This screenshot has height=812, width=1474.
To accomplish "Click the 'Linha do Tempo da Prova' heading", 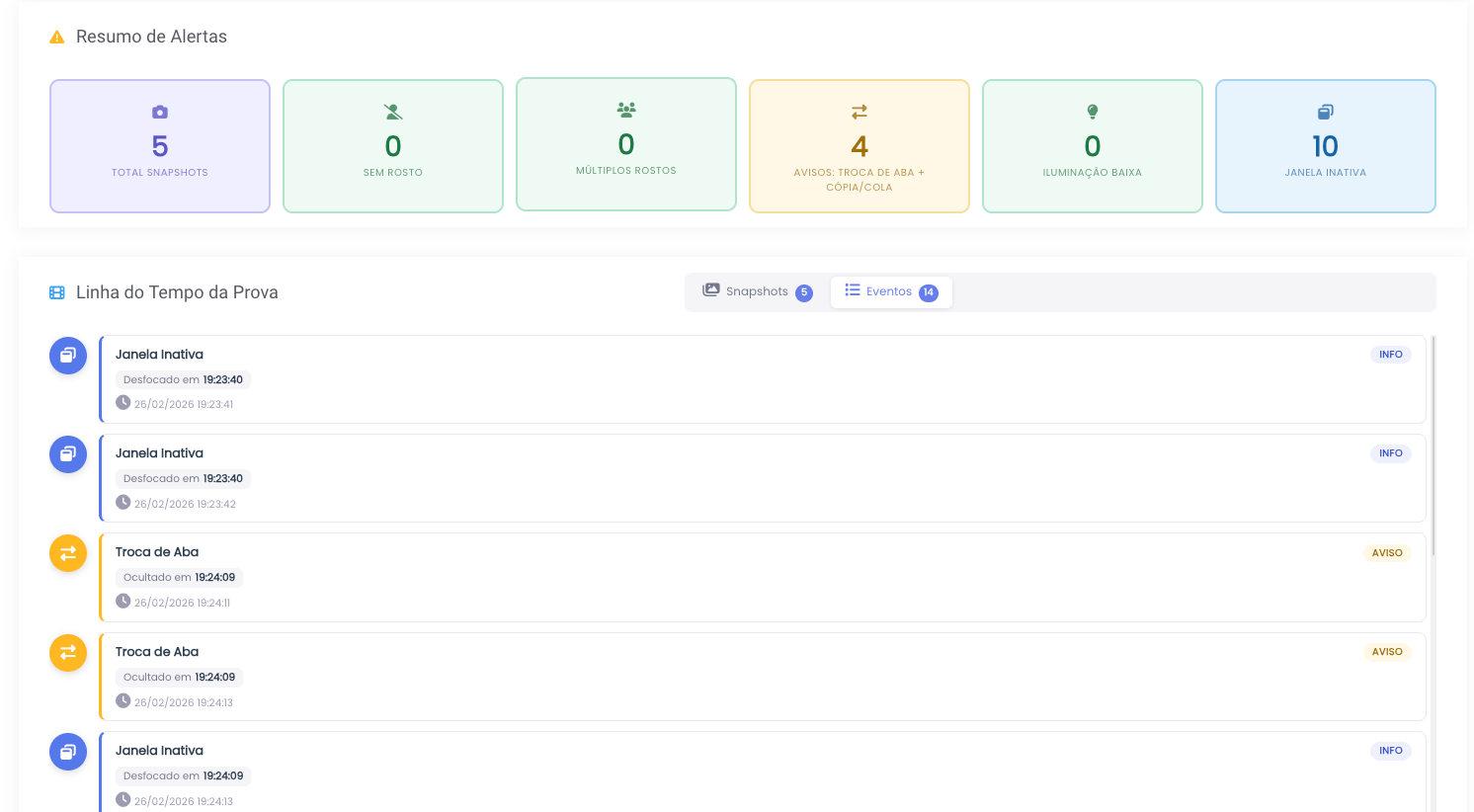I will (x=177, y=292).
